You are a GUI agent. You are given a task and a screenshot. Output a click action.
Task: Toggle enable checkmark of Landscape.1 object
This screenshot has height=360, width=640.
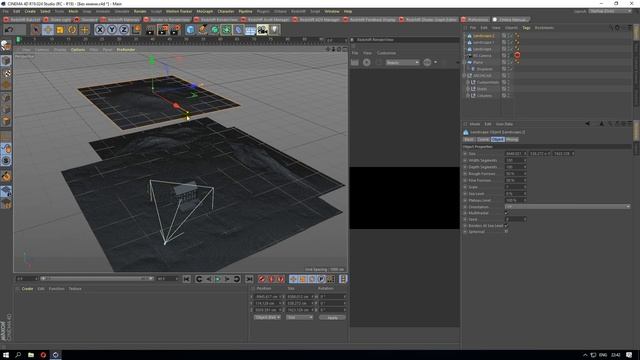click(x=510, y=42)
